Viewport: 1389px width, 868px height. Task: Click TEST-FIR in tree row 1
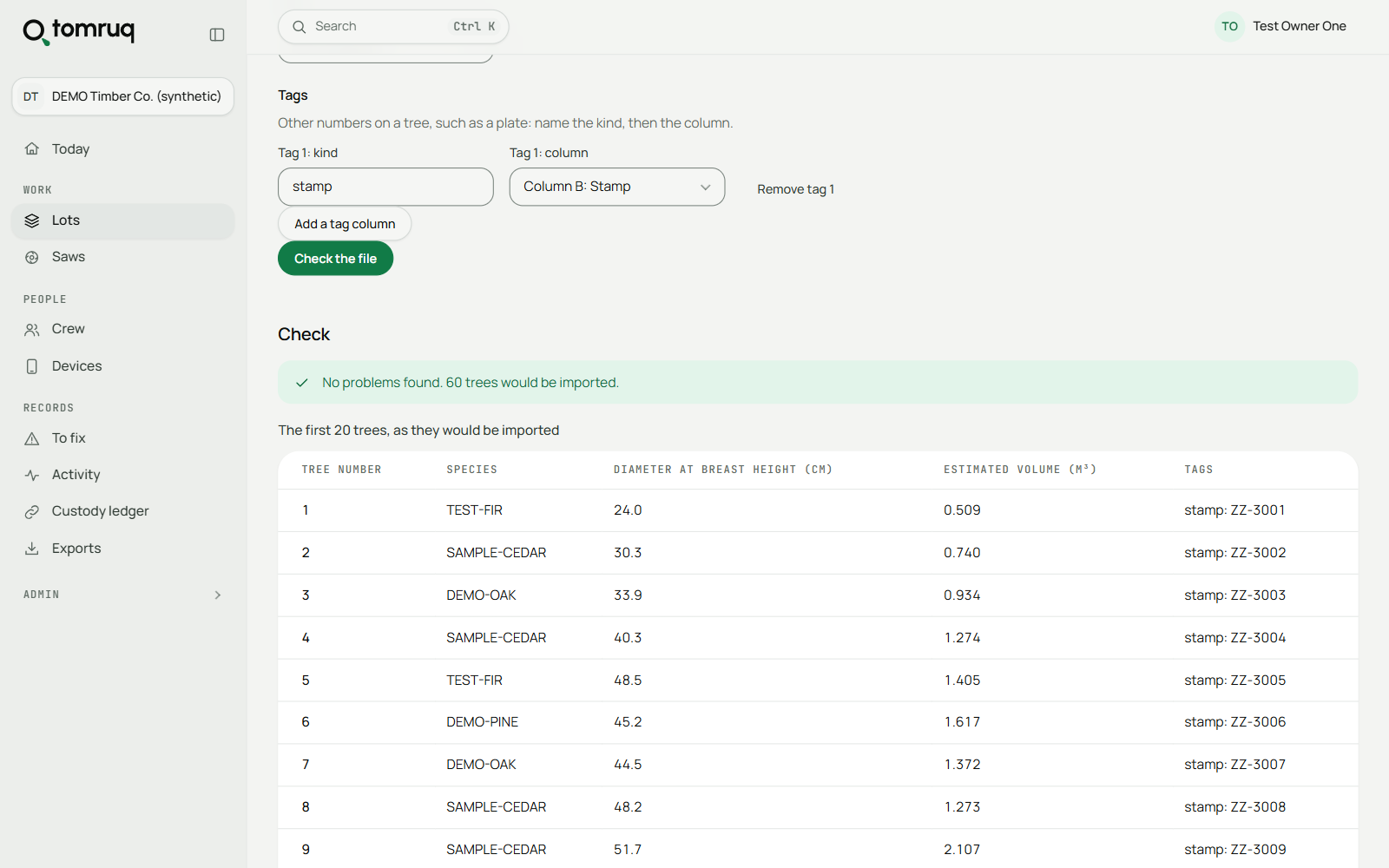click(474, 510)
